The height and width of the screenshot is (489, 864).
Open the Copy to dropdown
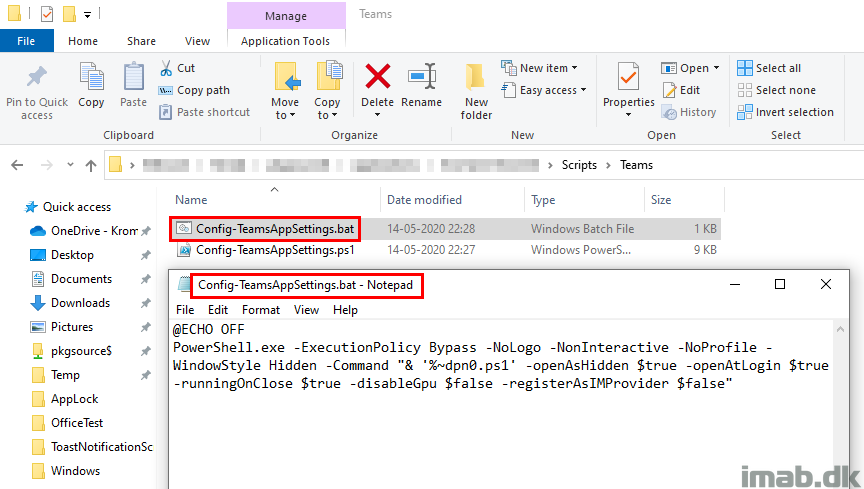click(327, 92)
